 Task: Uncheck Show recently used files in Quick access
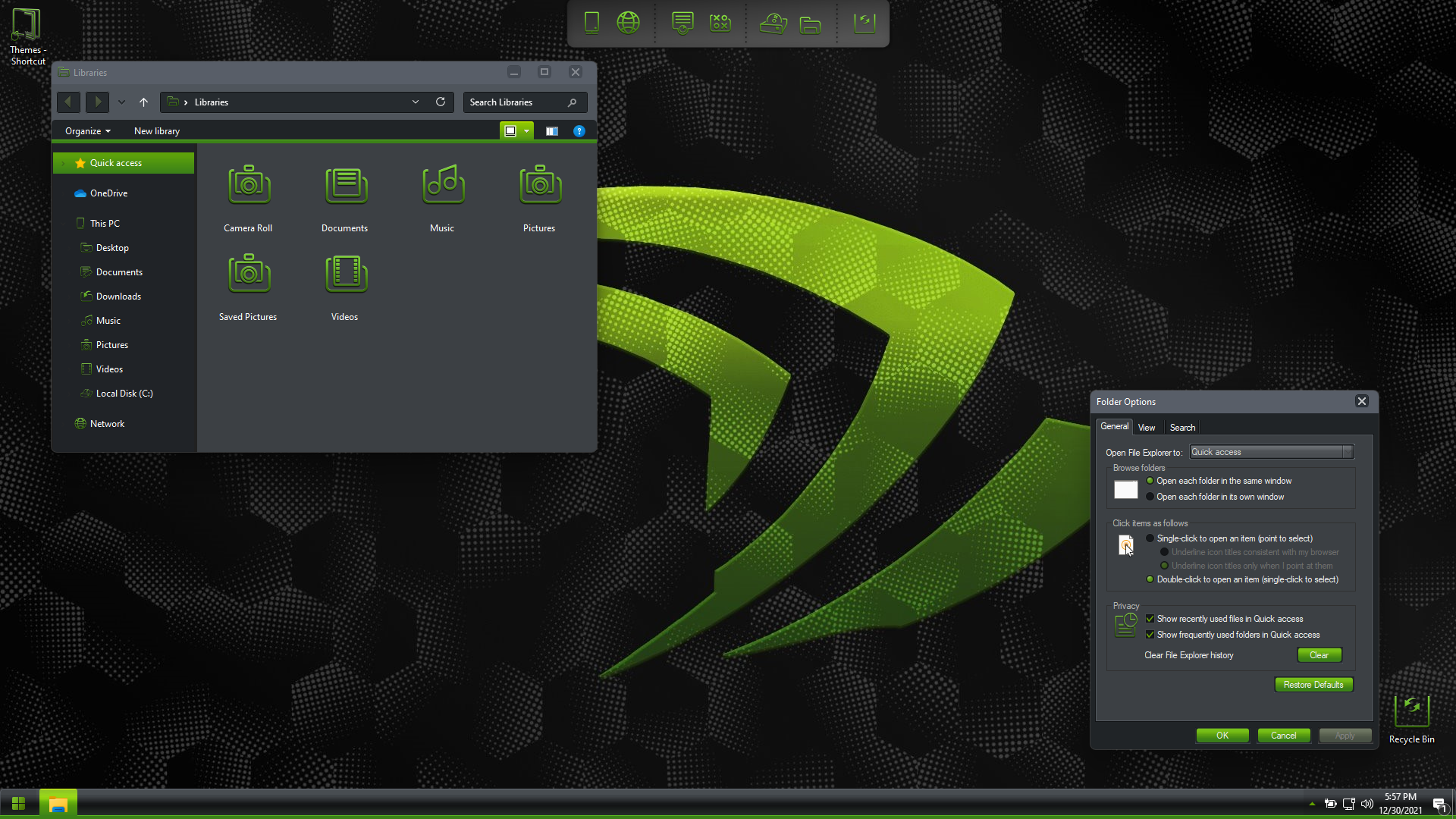[x=1150, y=619]
